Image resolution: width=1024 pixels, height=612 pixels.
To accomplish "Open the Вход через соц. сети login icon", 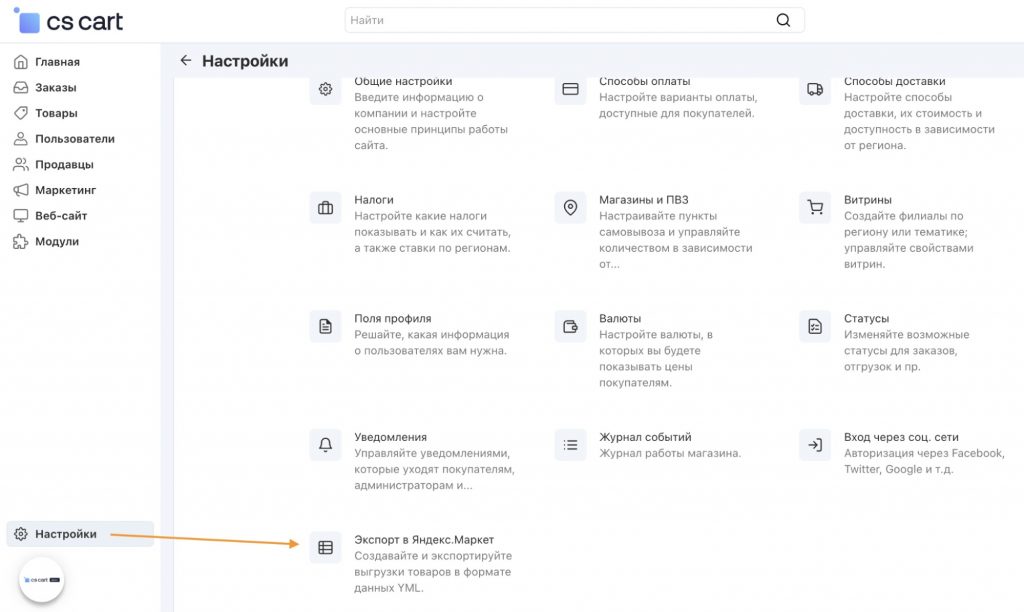I will tap(815, 445).
